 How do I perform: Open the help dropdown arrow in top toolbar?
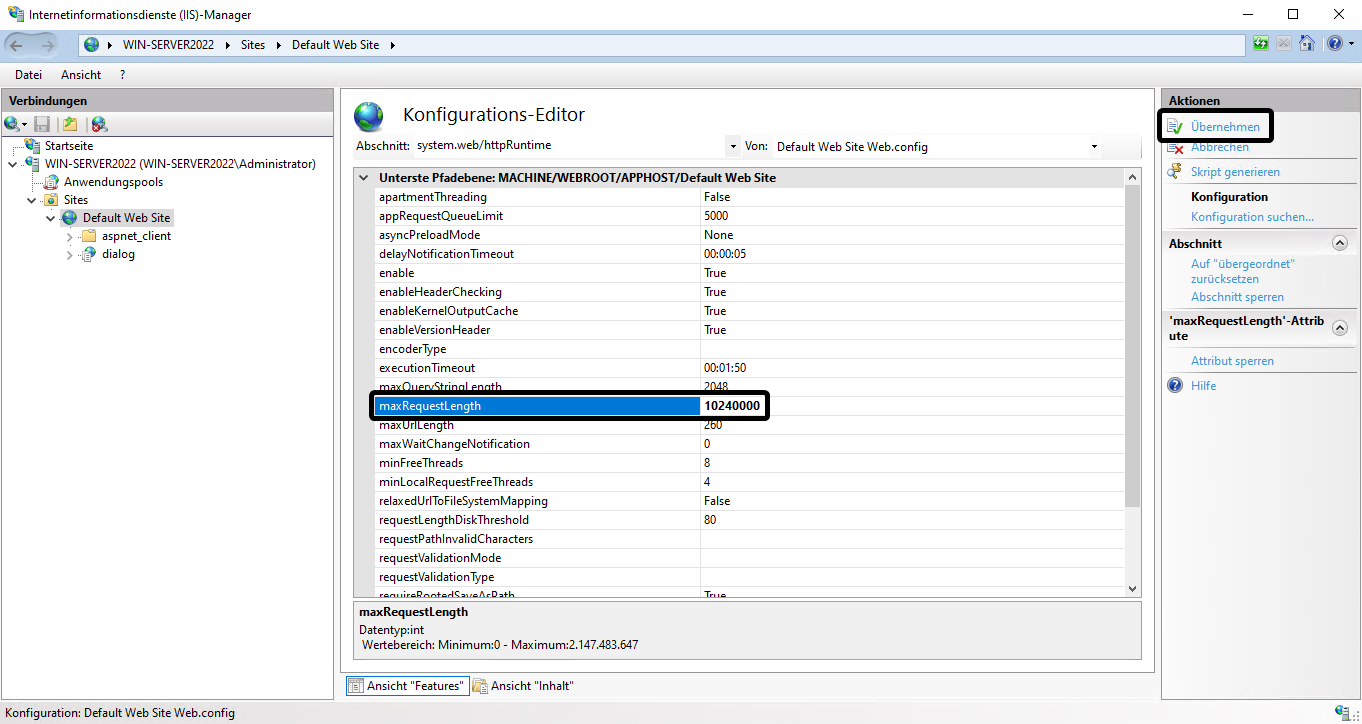pyautogui.click(x=1349, y=44)
